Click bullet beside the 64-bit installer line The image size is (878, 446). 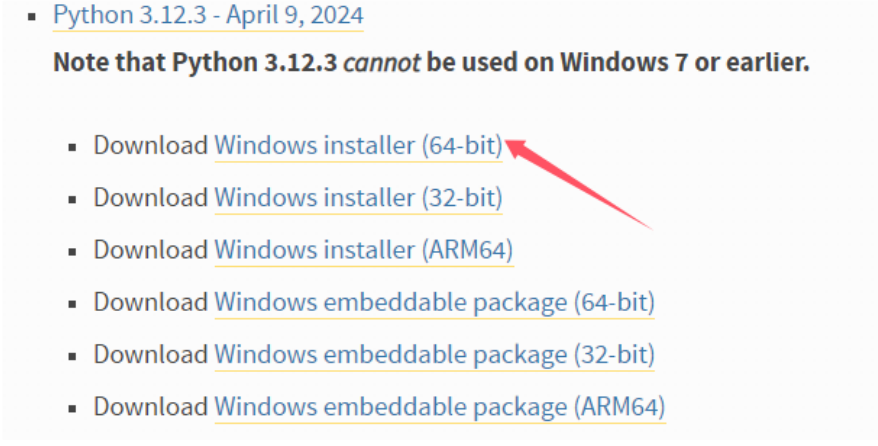pyautogui.click(x=72, y=148)
